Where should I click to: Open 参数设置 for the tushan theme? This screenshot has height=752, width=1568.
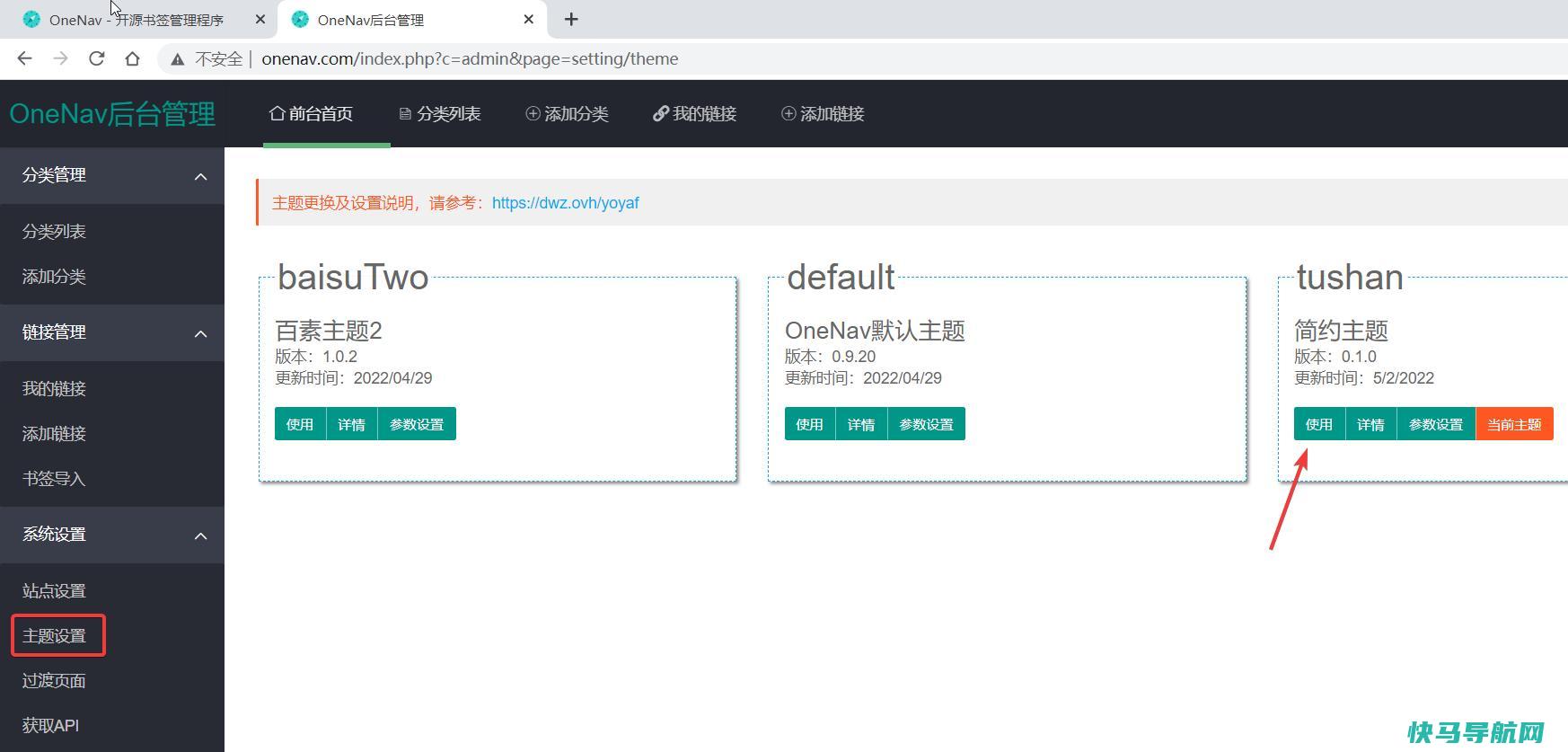point(1436,424)
